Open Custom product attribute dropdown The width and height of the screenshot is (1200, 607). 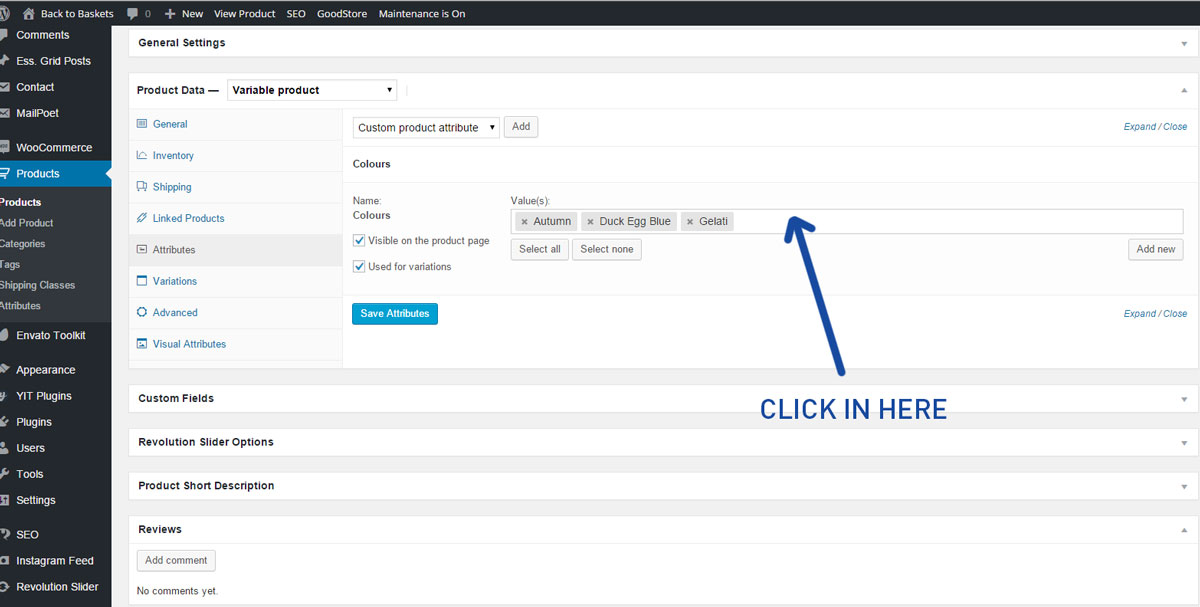tap(426, 128)
